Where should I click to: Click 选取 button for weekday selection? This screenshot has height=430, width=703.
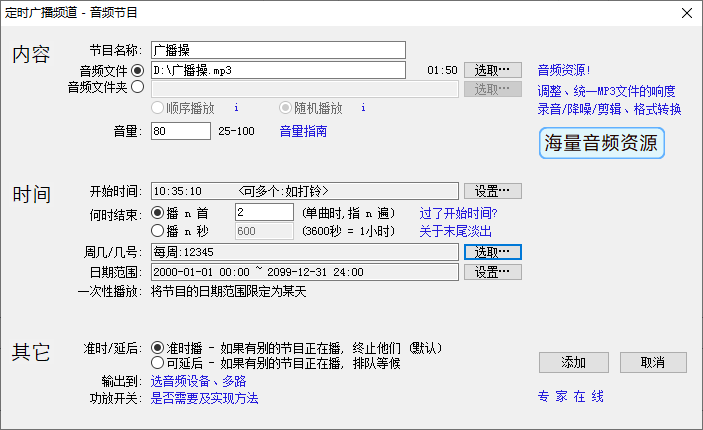(x=492, y=251)
